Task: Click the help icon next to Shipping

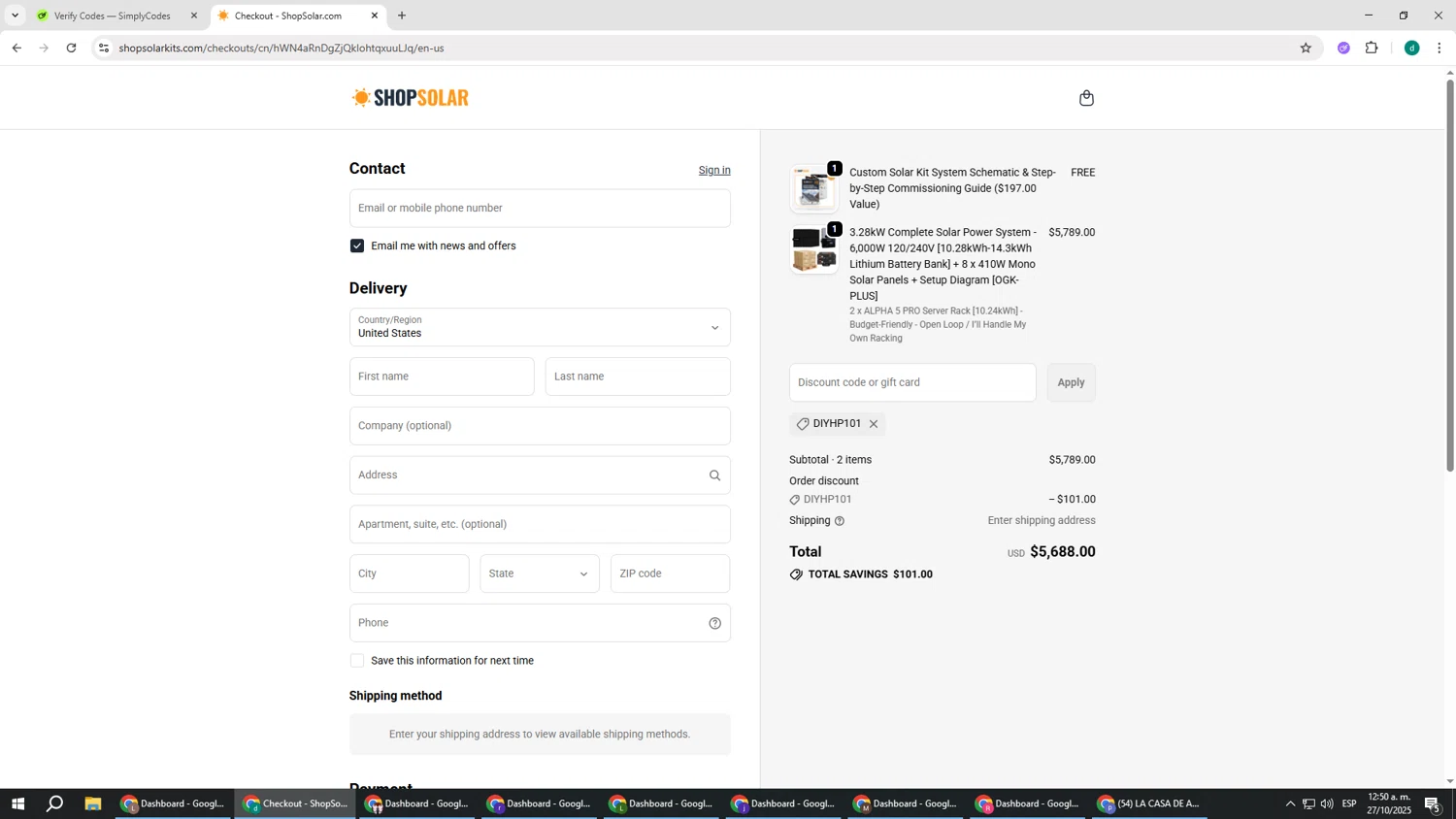Action: click(840, 521)
